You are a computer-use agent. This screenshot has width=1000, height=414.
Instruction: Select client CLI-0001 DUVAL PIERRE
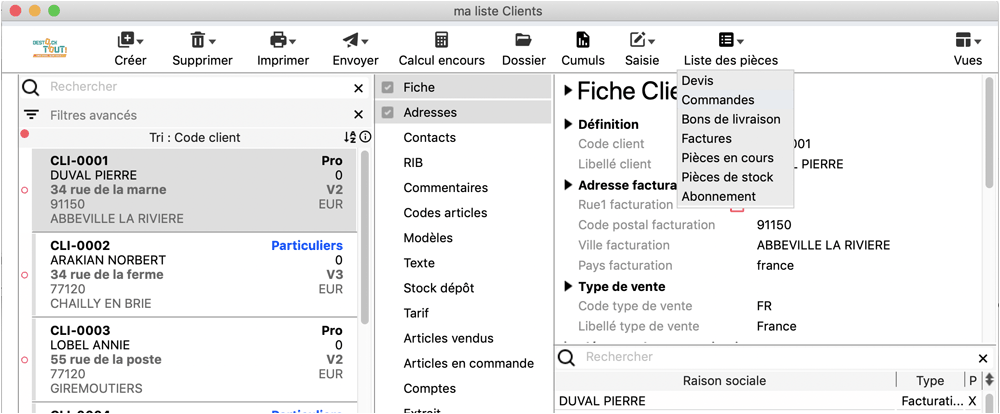195,190
